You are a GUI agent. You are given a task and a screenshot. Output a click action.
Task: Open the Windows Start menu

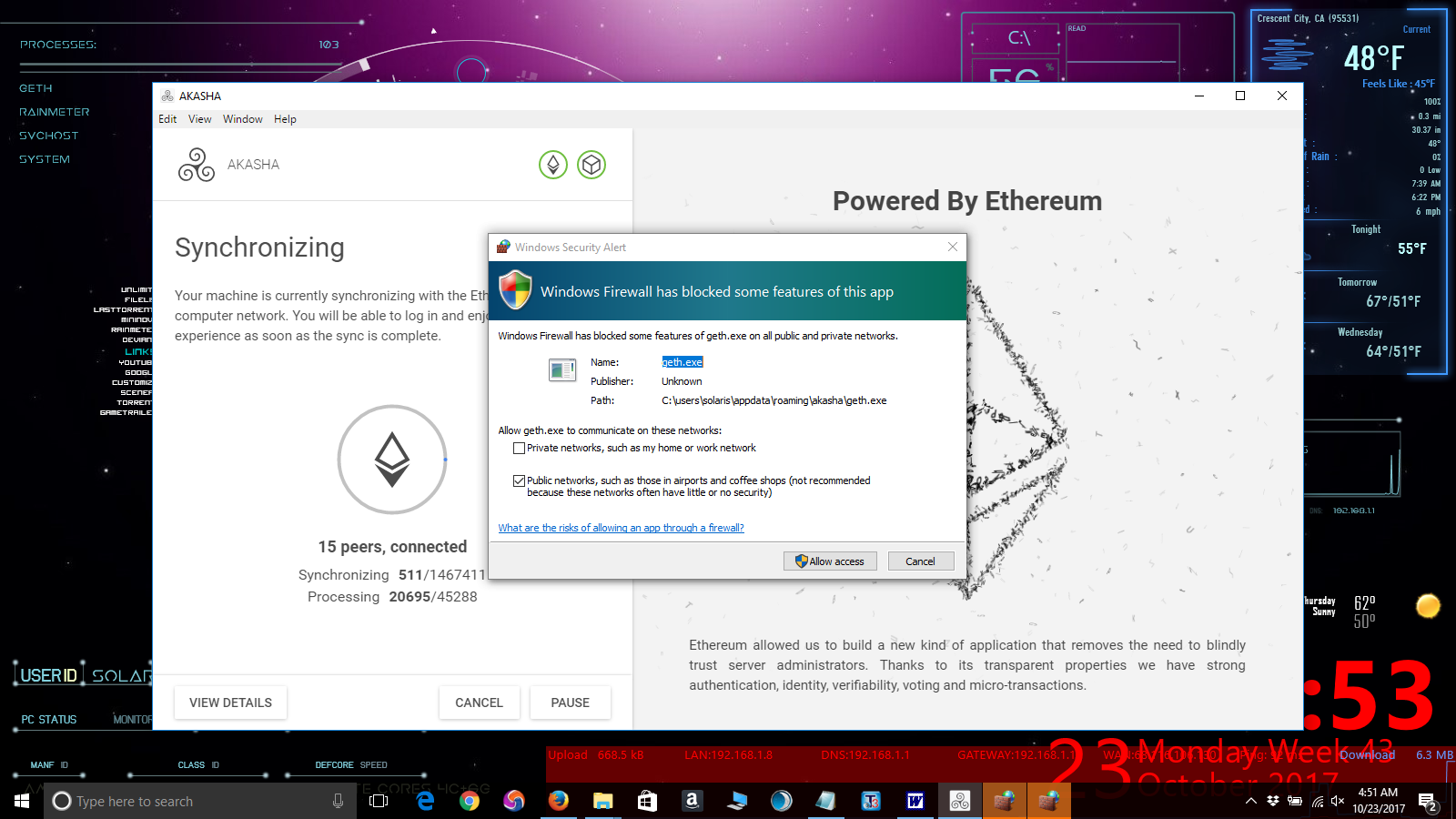pos(22,801)
